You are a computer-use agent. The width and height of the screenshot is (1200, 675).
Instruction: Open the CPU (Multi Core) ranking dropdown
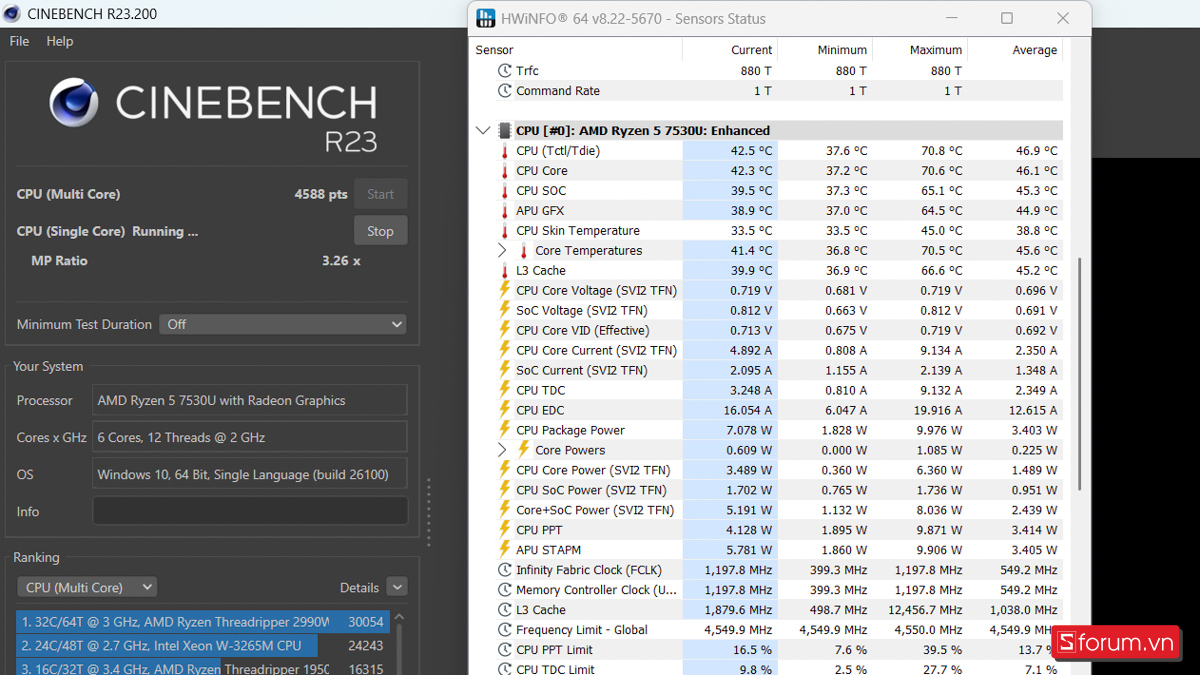(x=87, y=587)
